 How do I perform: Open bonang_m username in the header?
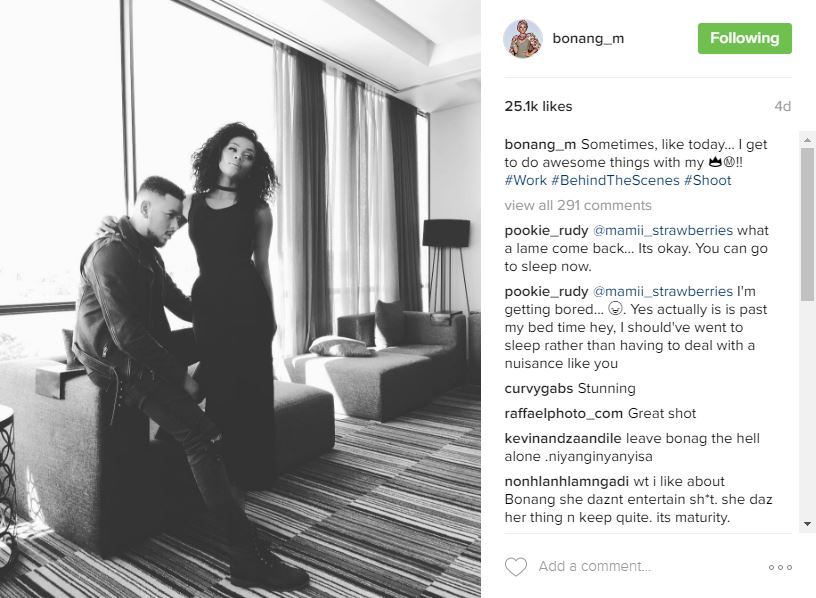588,39
